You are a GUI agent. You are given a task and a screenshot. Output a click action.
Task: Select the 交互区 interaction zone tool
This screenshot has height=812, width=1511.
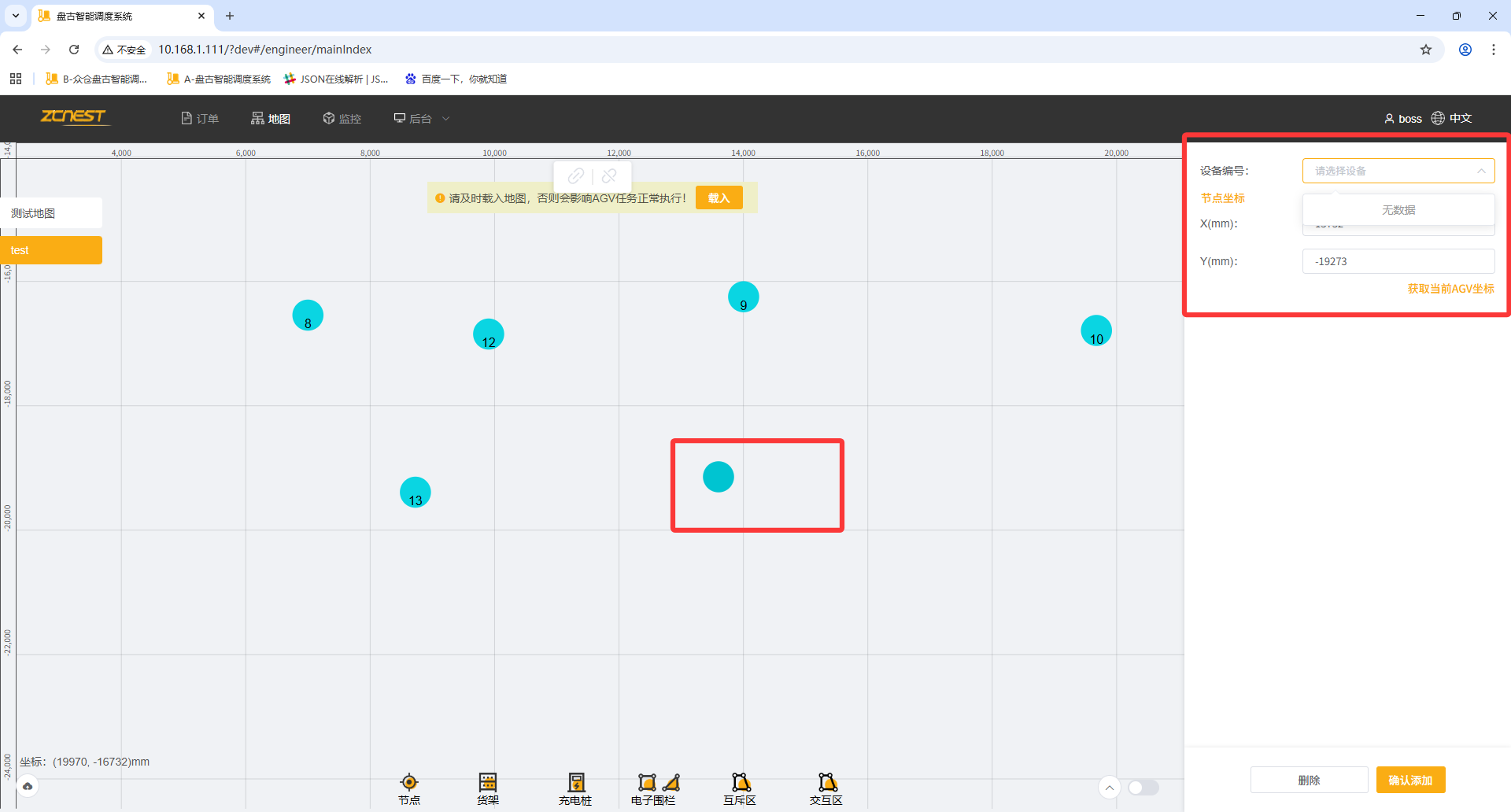pyautogui.click(x=826, y=788)
